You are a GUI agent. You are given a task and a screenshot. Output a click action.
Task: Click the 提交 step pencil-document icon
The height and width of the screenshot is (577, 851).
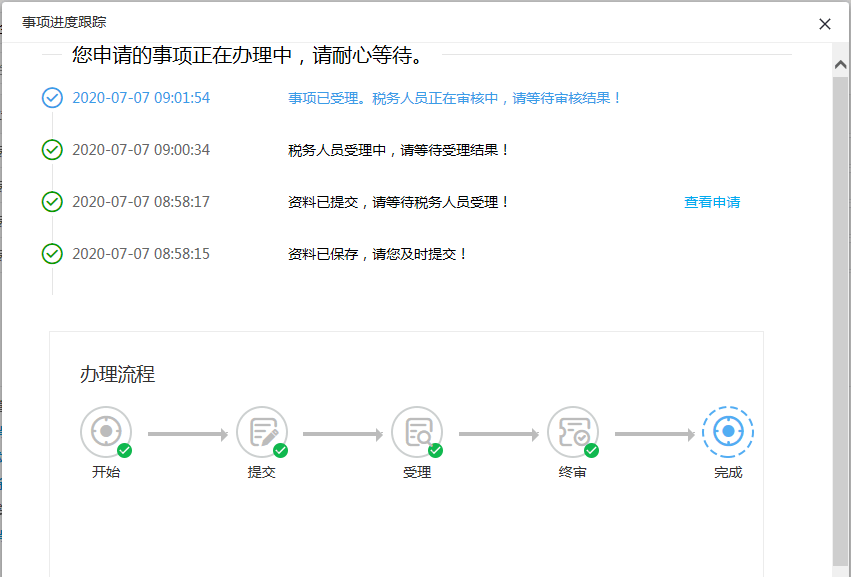click(x=262, y=432)
